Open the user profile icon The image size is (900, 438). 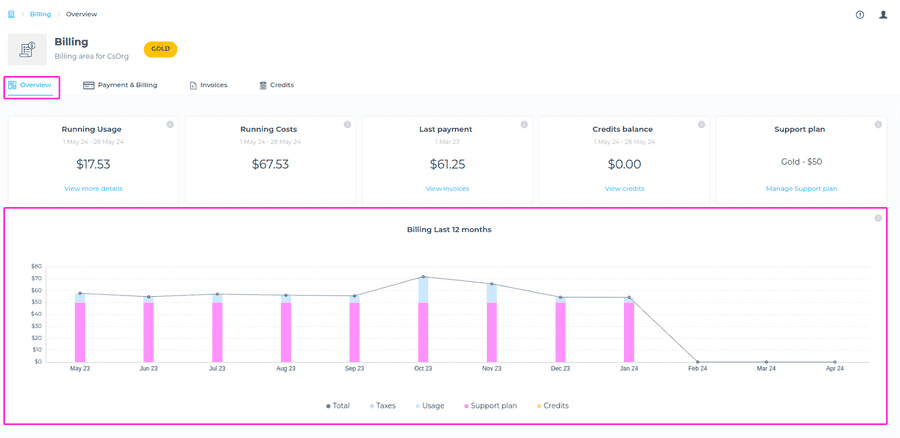pyautogui.click(x=883, y=15)
